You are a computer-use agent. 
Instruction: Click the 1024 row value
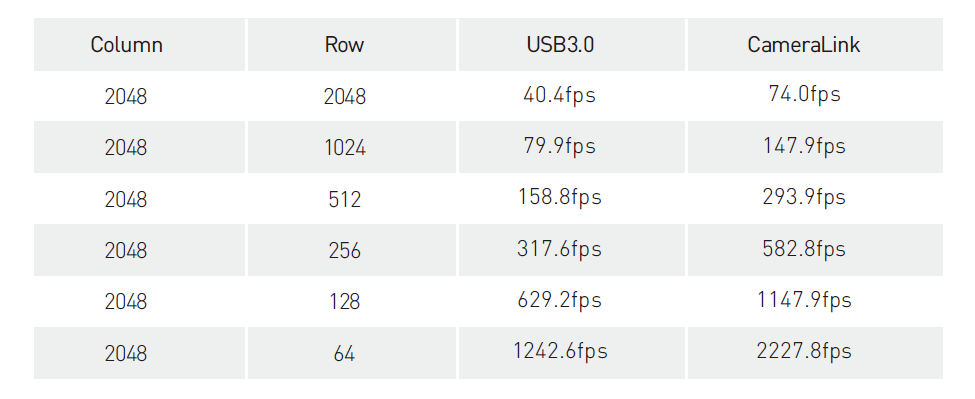344,148
